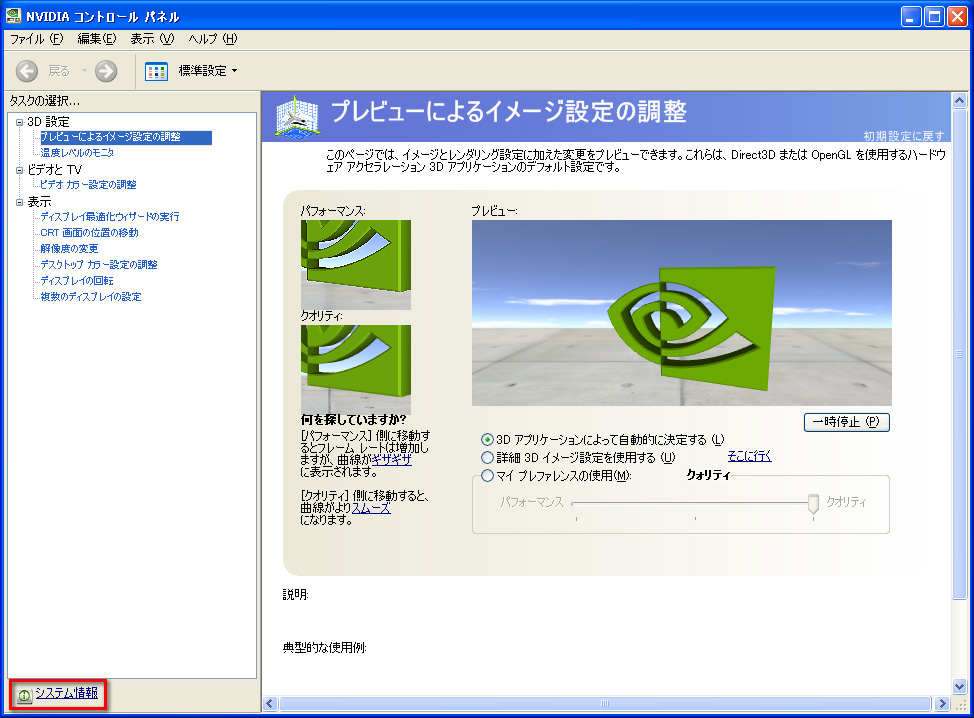Screen dimensions: 974x718
Task: Click the 一時停止 button
Action: pos(847,422)
